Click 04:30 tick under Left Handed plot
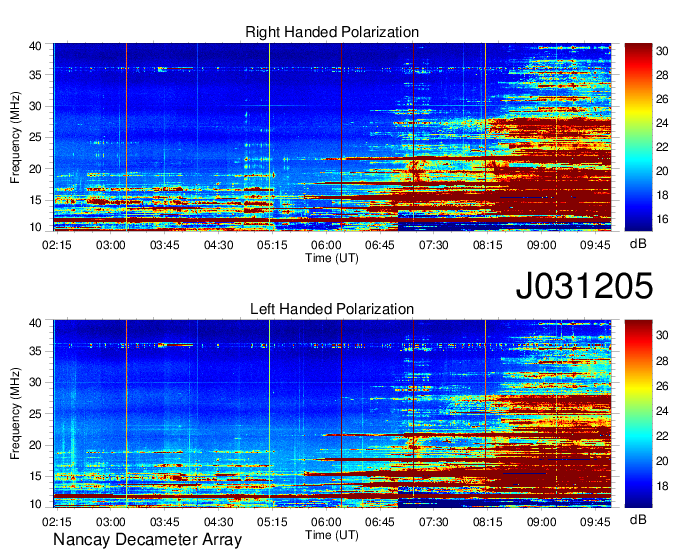The image size is (680, 552). (218, 522)
